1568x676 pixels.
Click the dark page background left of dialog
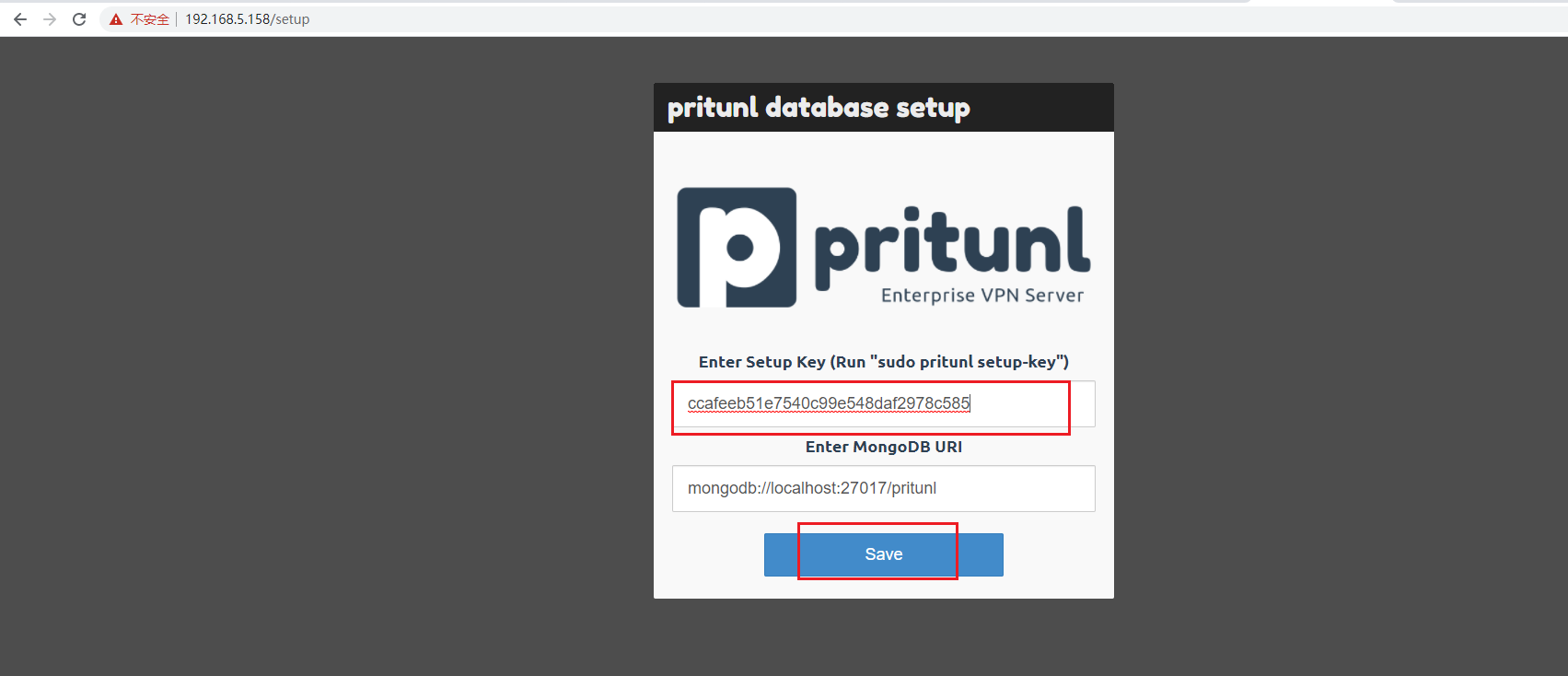pos(322,350)
